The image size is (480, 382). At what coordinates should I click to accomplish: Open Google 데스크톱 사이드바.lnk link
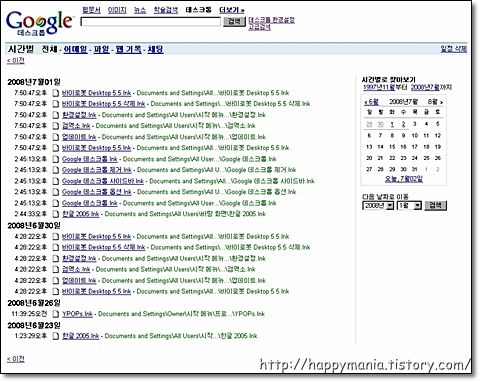[x=103, y=181]
